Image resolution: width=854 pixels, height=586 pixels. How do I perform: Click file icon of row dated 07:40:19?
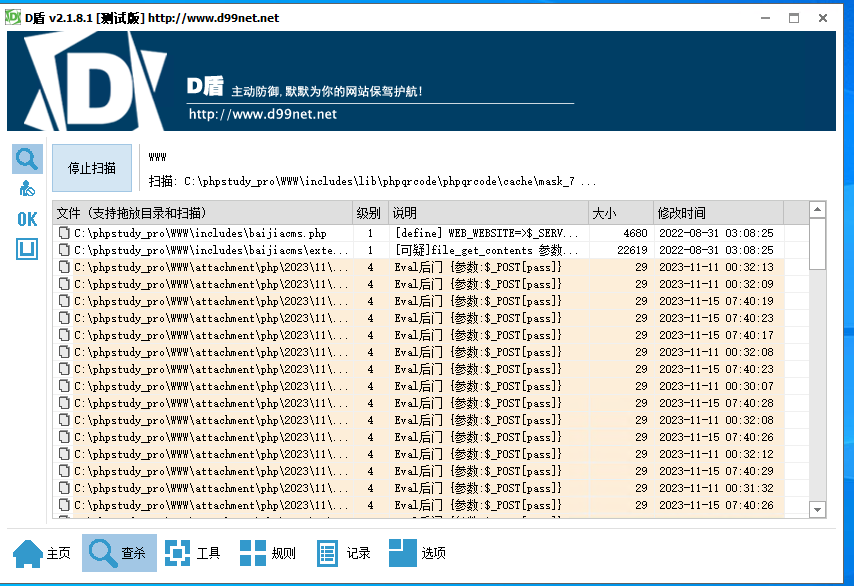click(64, 301)
